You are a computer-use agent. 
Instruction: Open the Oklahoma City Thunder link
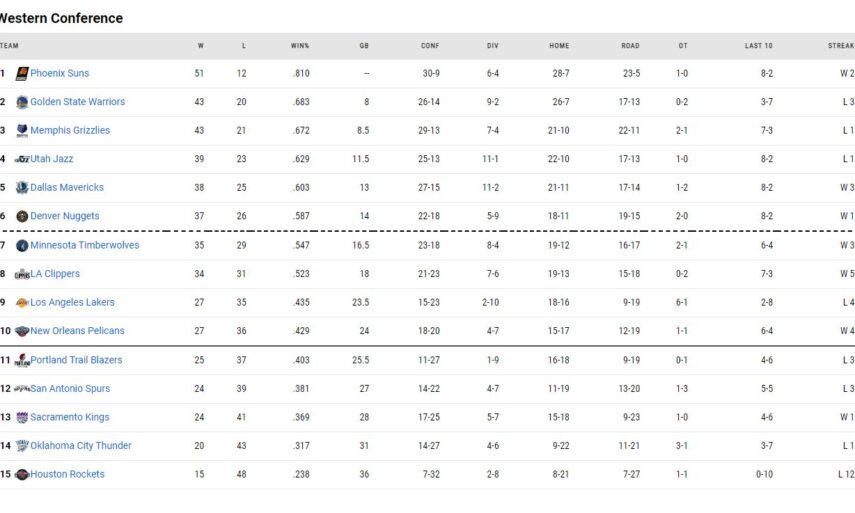[80, 446]
